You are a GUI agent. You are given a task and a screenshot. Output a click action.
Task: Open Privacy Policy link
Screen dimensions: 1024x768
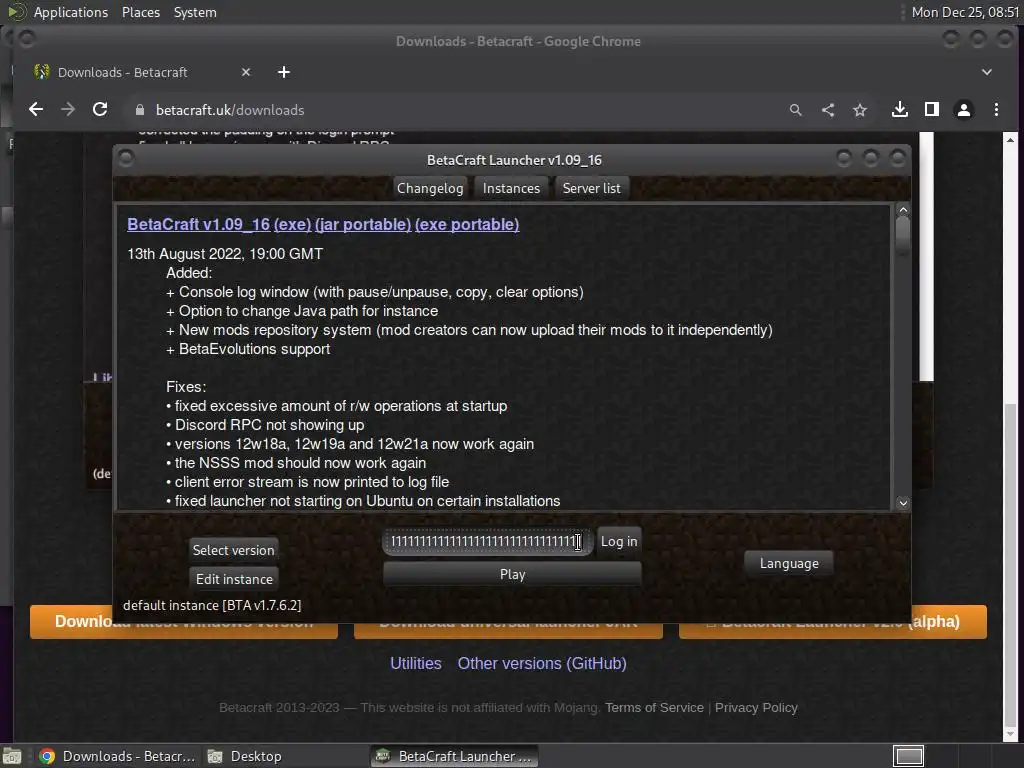pos(756,707)
